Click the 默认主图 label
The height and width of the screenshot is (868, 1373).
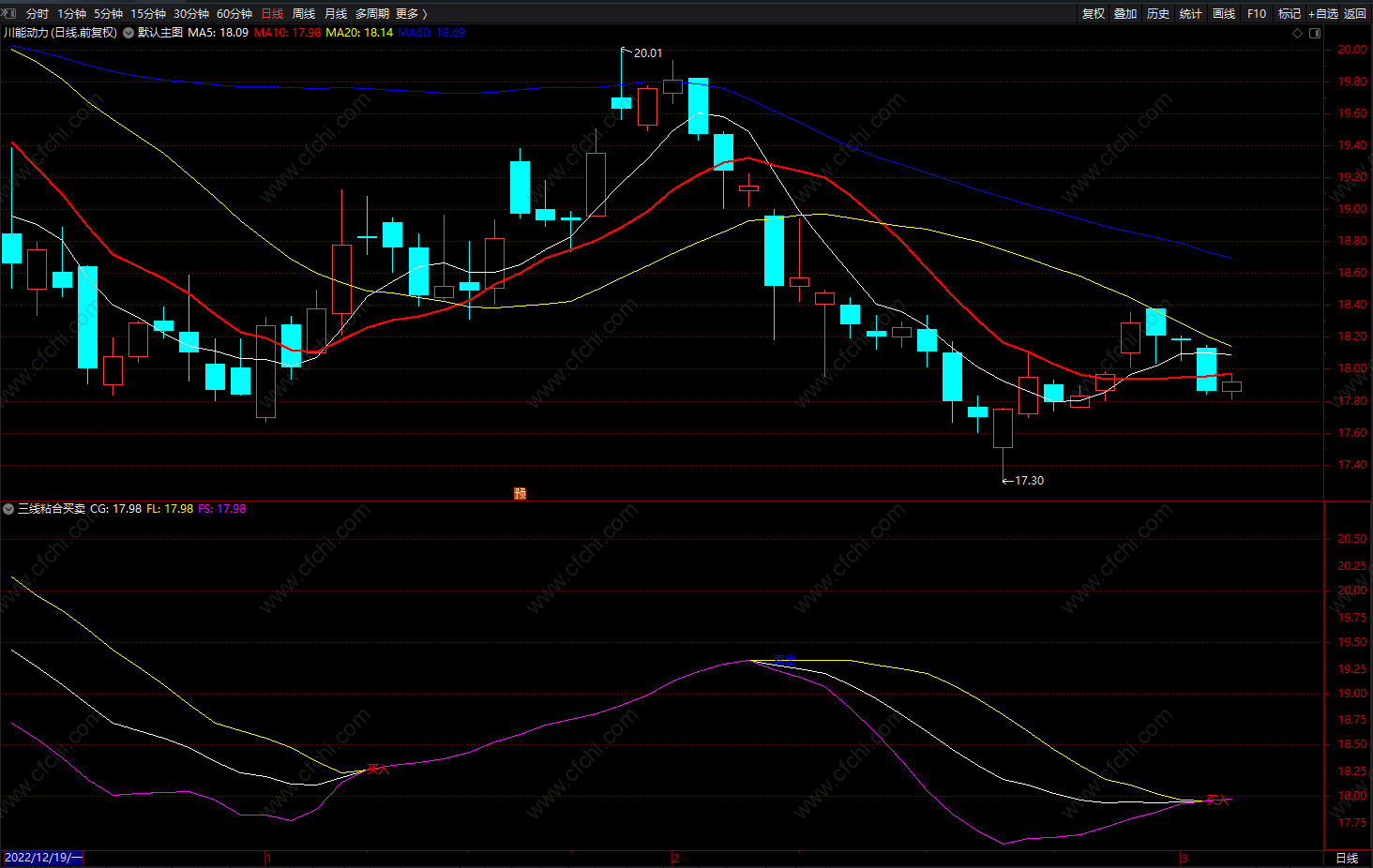pyautogui.click(x=160, y=33)
